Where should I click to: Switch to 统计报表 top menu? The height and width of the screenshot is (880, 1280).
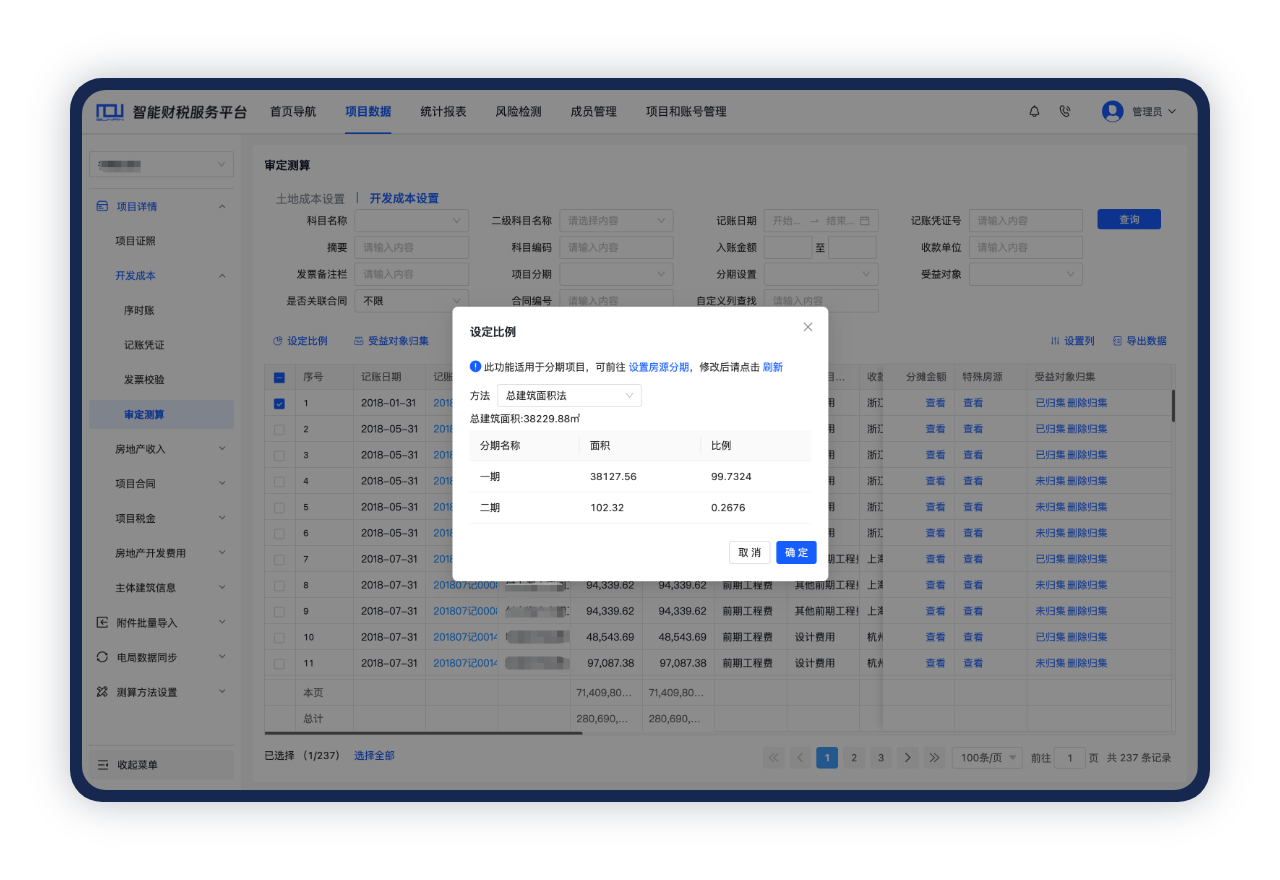tap(443, 112)
